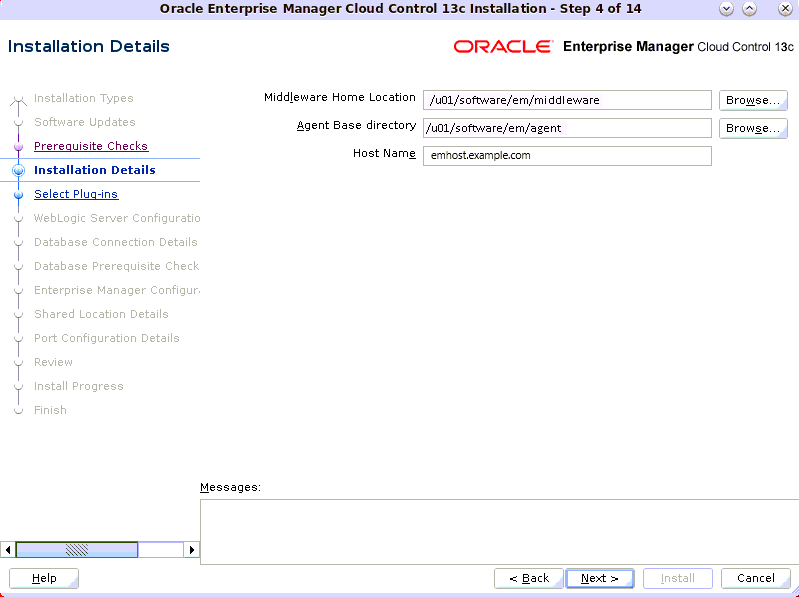Close the installer window
The height and width of the screenshot is (597, 799).
785,9
